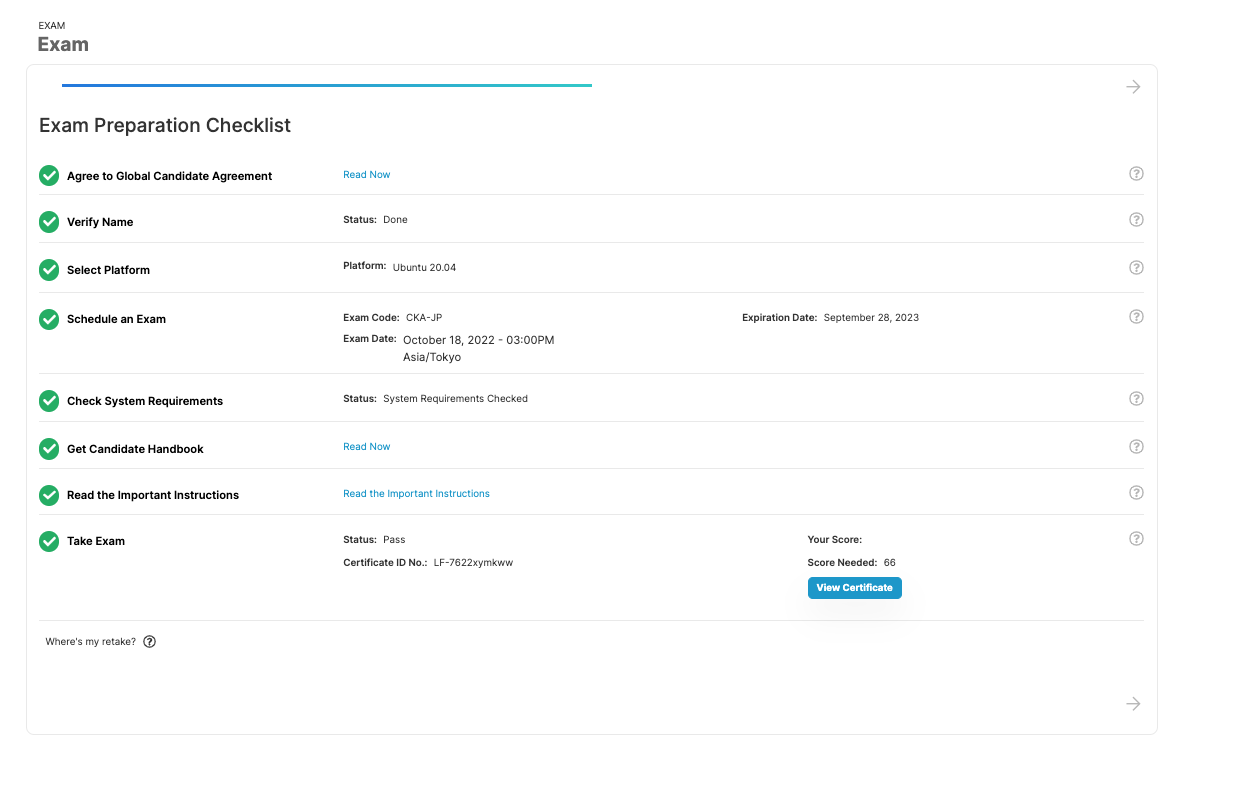Click the Exam page title

[x=63, y=44]
